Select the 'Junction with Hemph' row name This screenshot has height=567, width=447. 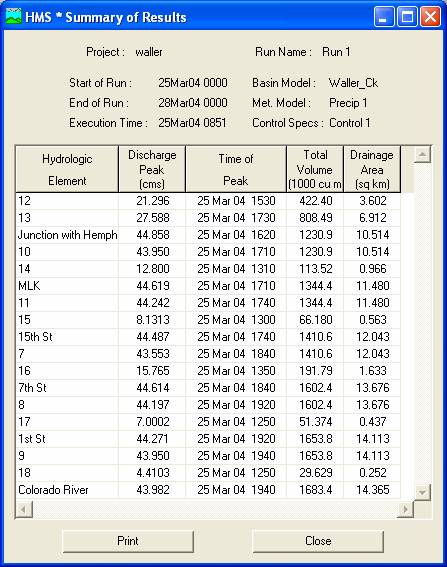tap(67, 235)
